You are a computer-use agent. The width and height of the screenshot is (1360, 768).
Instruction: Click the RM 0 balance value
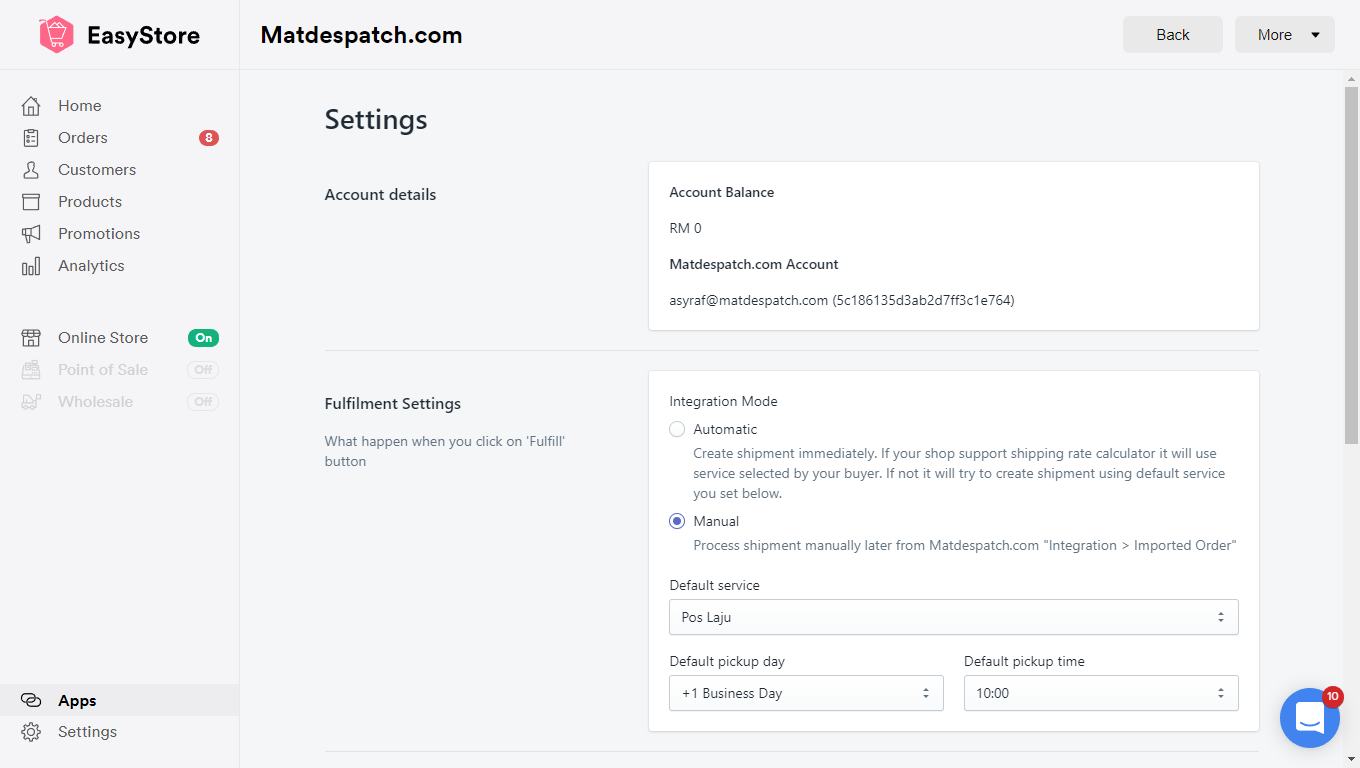[x=685, y=228]
